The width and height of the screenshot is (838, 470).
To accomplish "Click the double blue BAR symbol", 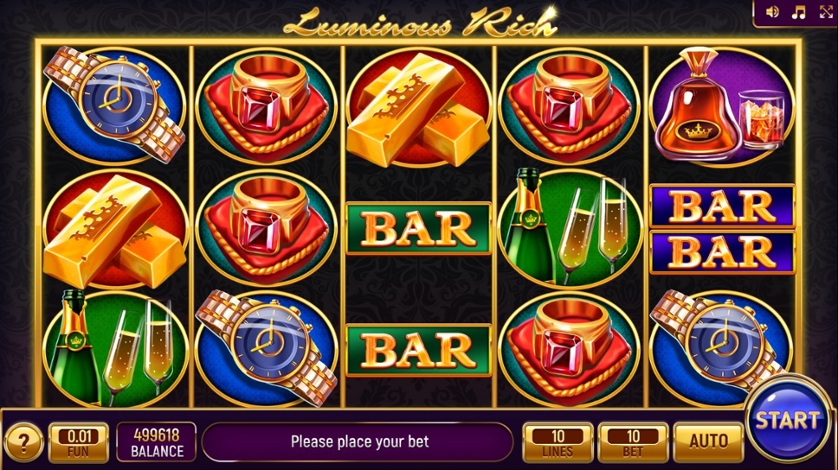I will 723,229.
